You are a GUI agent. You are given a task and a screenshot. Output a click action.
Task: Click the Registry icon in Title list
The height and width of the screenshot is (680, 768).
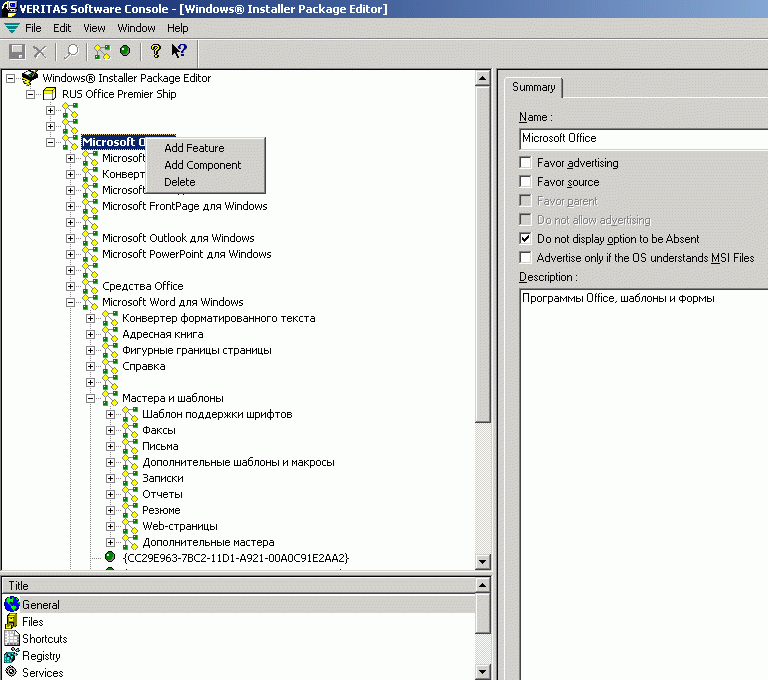(x=11, y=655)
